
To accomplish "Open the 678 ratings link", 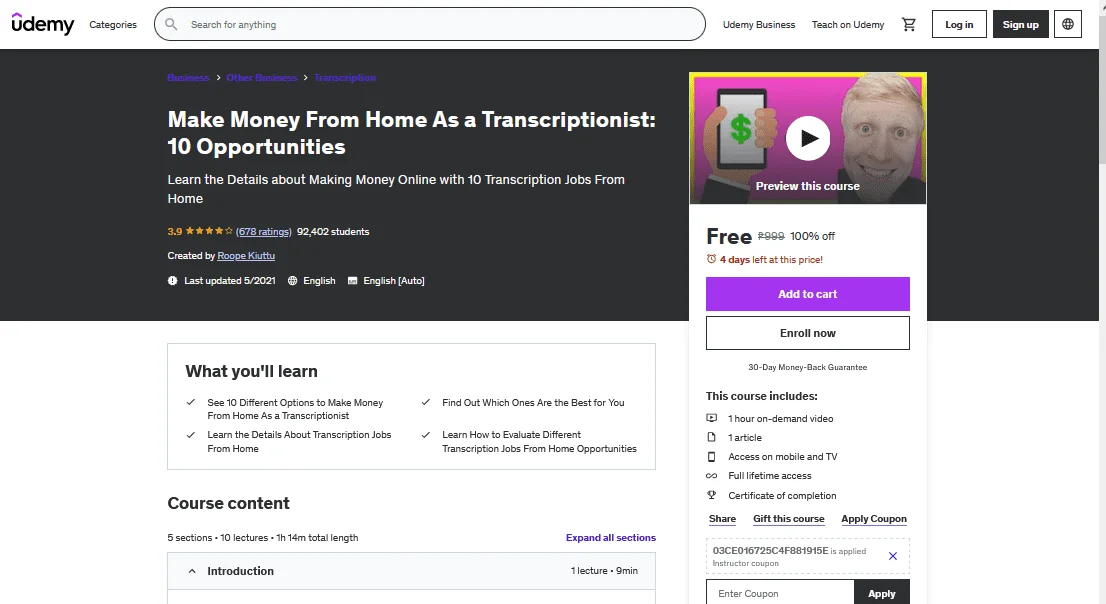I will tap(263, 231).
